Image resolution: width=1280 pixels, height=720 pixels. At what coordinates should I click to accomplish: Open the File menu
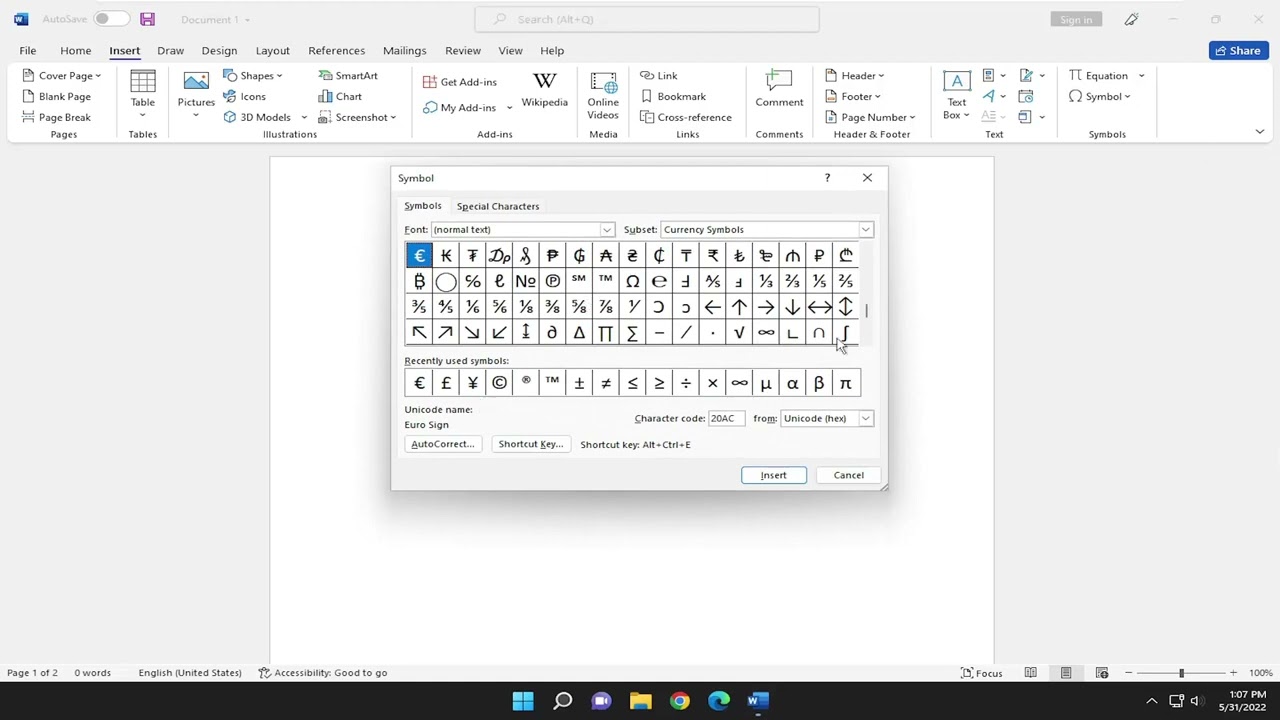[x=28, y=50]
